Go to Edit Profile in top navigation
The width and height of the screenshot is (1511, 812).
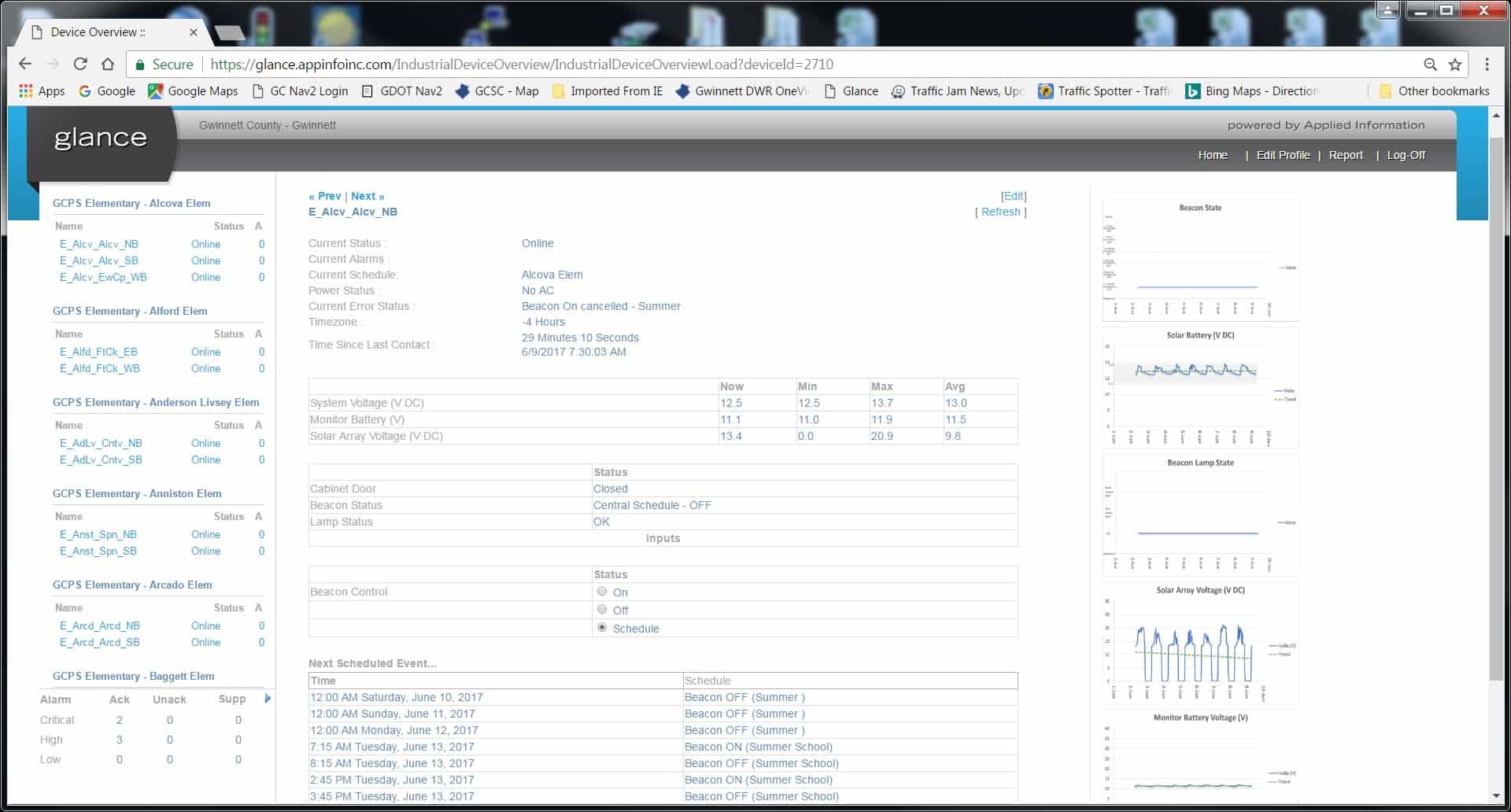coord(1282,155)
